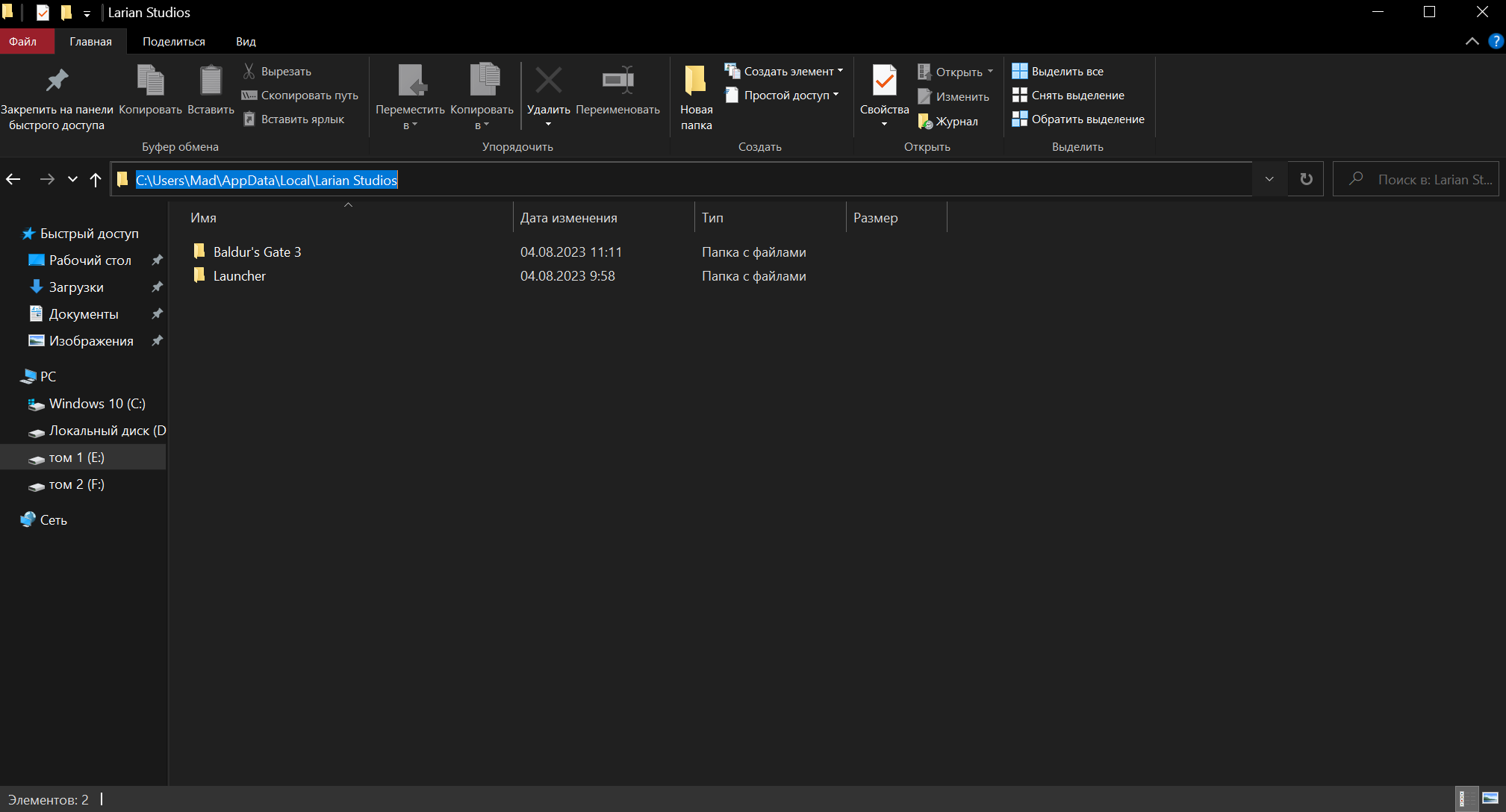1506x812 pixels.
Task: Collapse the ribbon with chevron arrow
Action: [1472, 41]
